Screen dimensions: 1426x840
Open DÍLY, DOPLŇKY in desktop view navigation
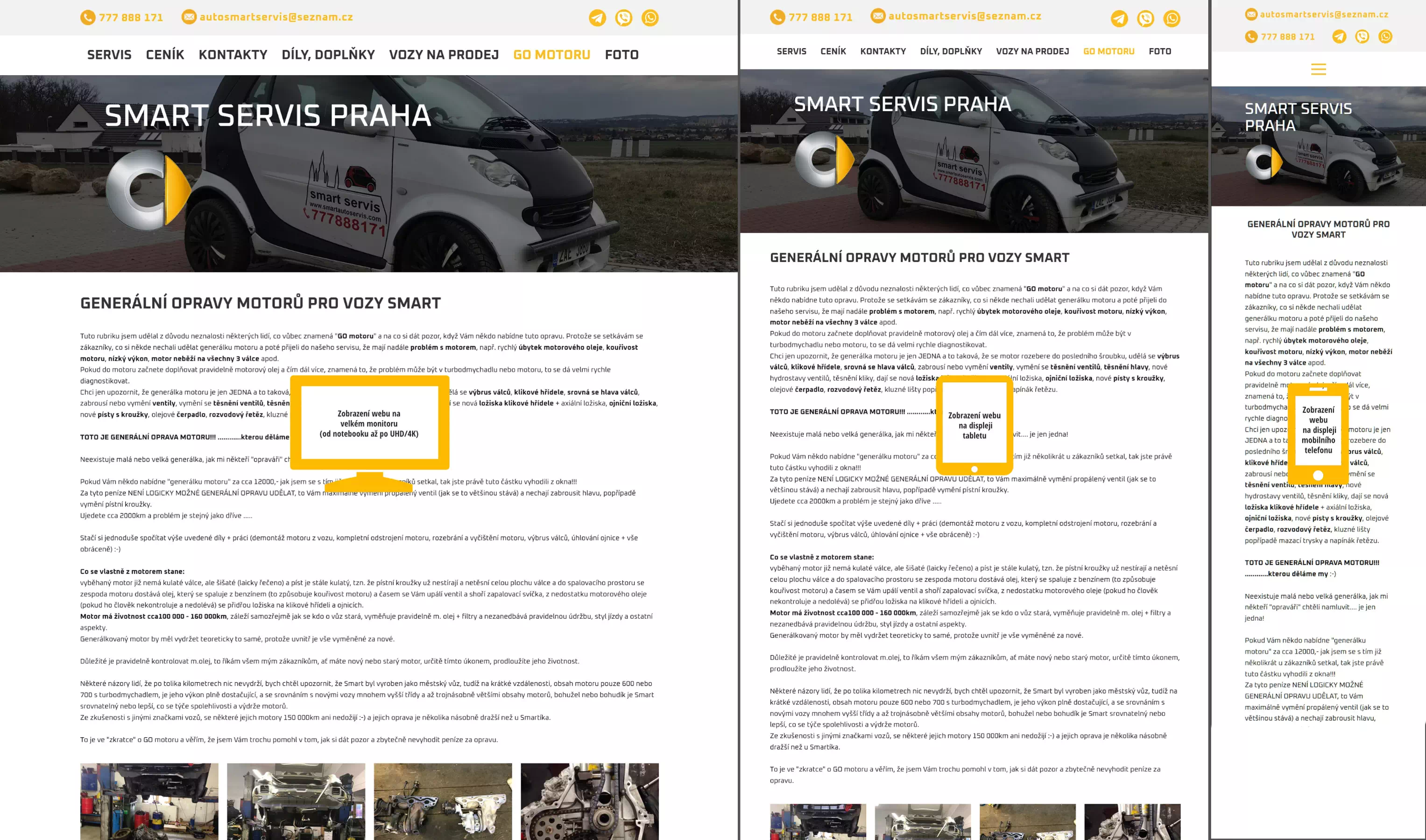328,55
